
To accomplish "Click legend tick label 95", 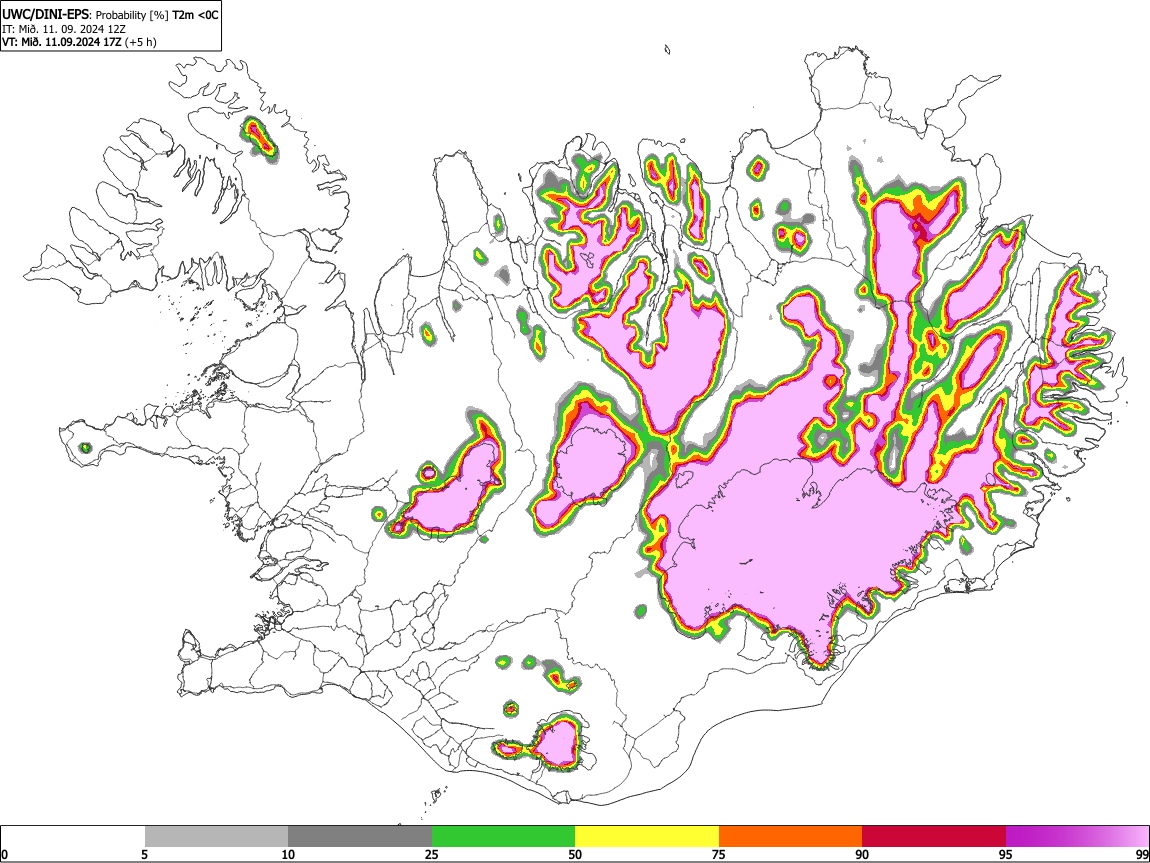I will coord(1006,854).
